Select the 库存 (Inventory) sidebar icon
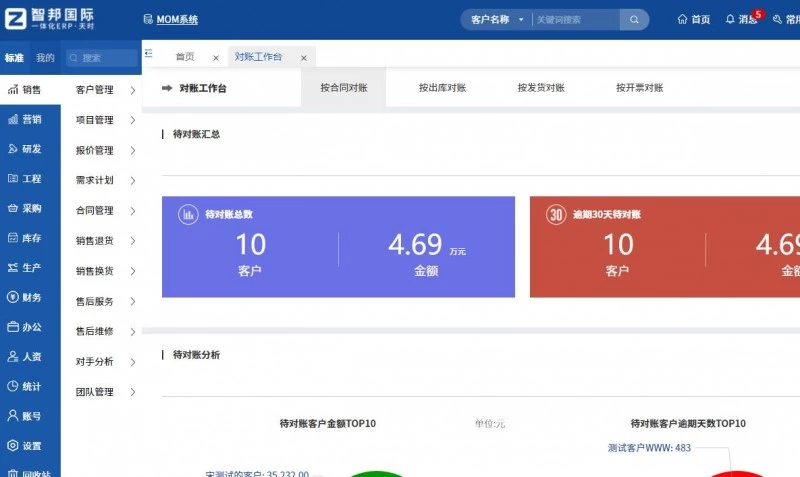 point(12,238)
